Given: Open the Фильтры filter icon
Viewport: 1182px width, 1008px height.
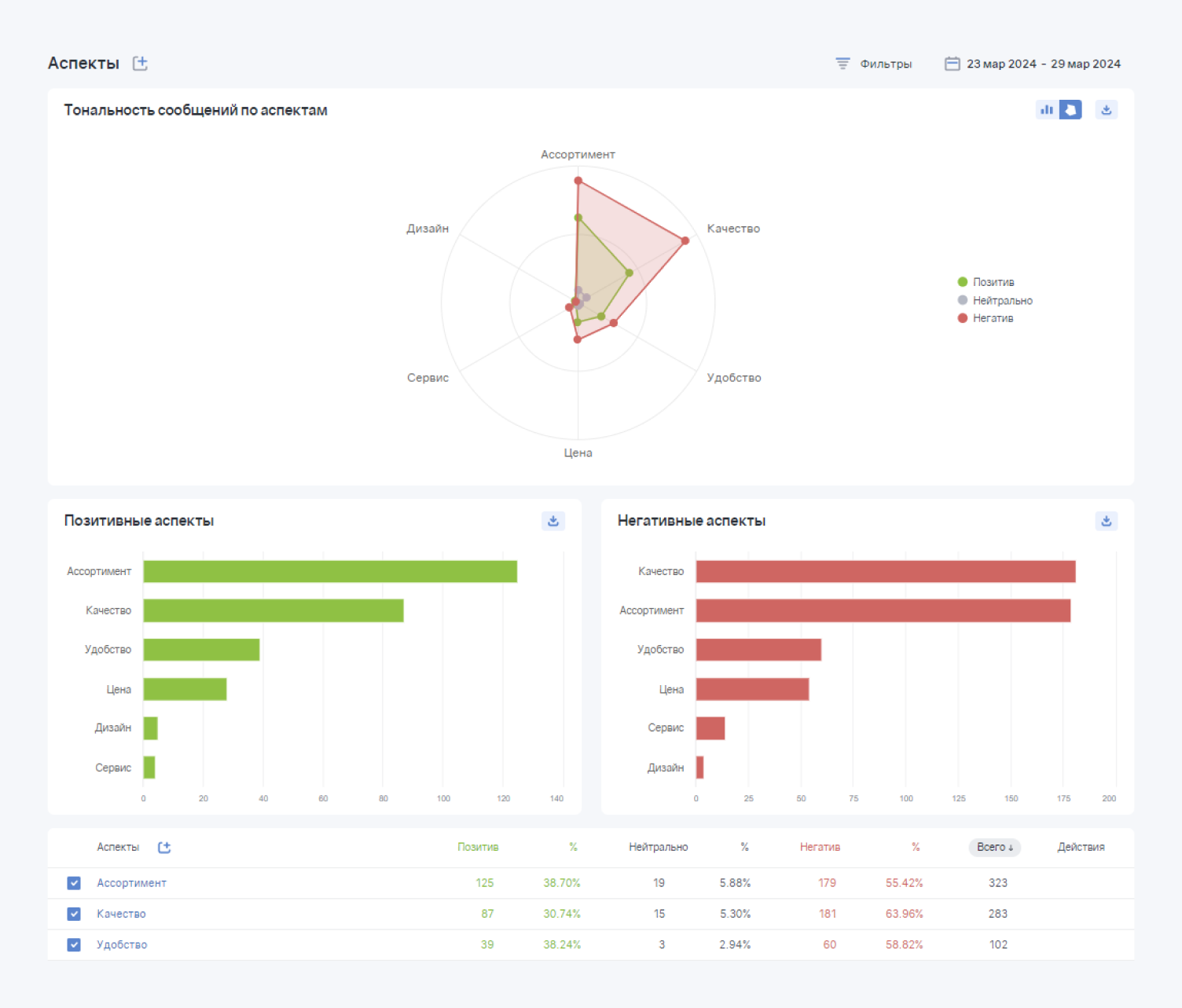Looking at the screenshot, I should pyautogui.click(x=842, y=64).
